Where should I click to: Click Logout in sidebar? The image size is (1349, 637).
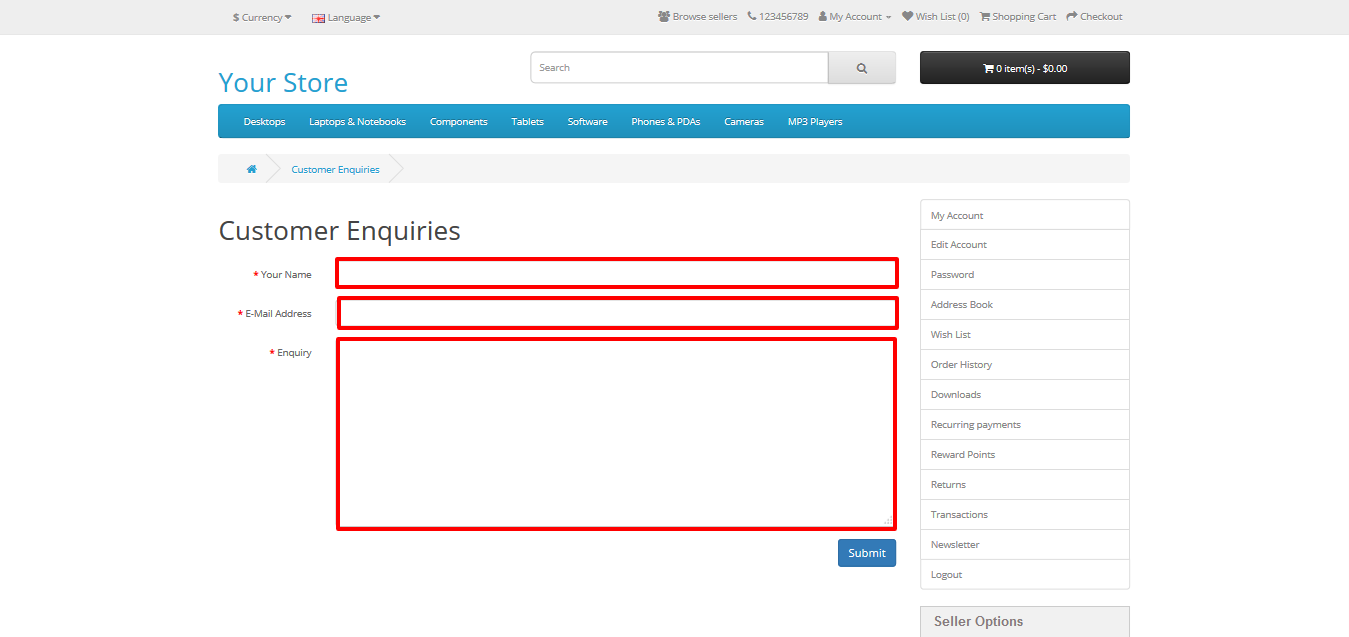[x=1025, y=575]
